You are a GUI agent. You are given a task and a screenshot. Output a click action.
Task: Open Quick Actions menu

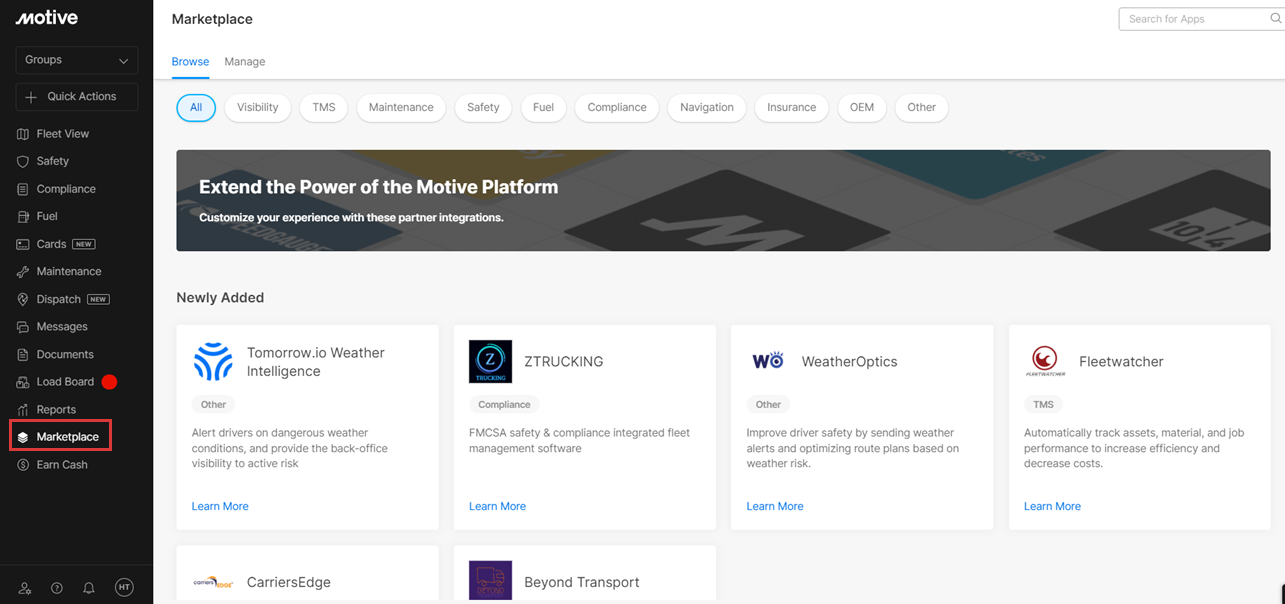point(77,97)
